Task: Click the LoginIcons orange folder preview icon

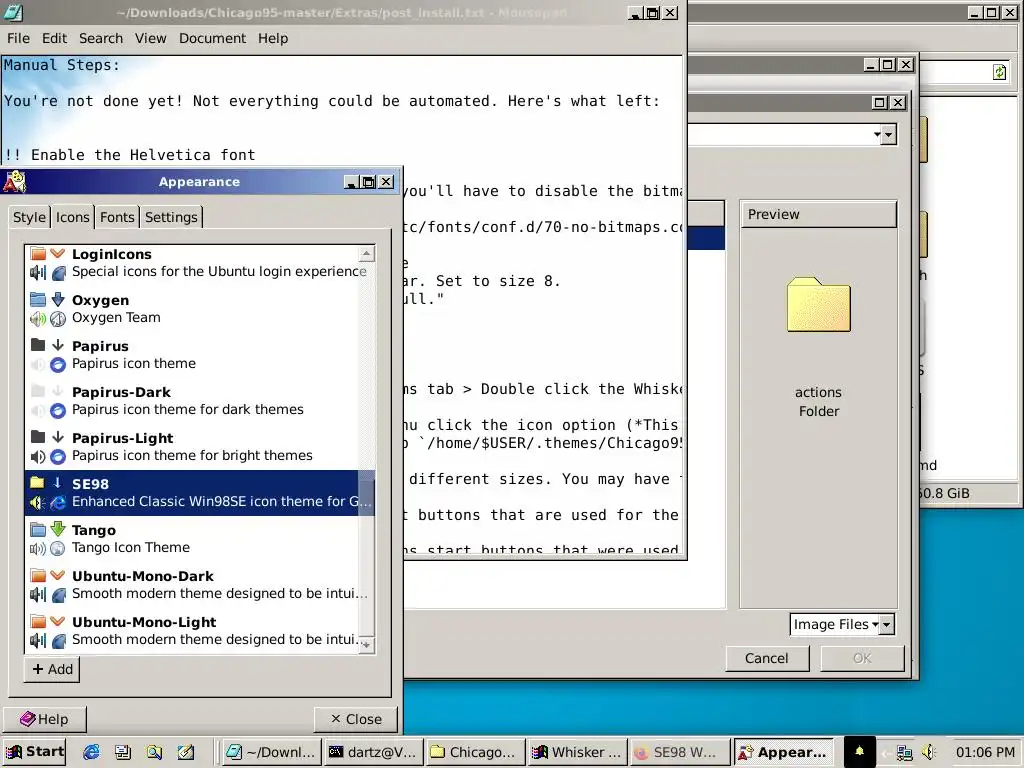Action: coord(38,253)
